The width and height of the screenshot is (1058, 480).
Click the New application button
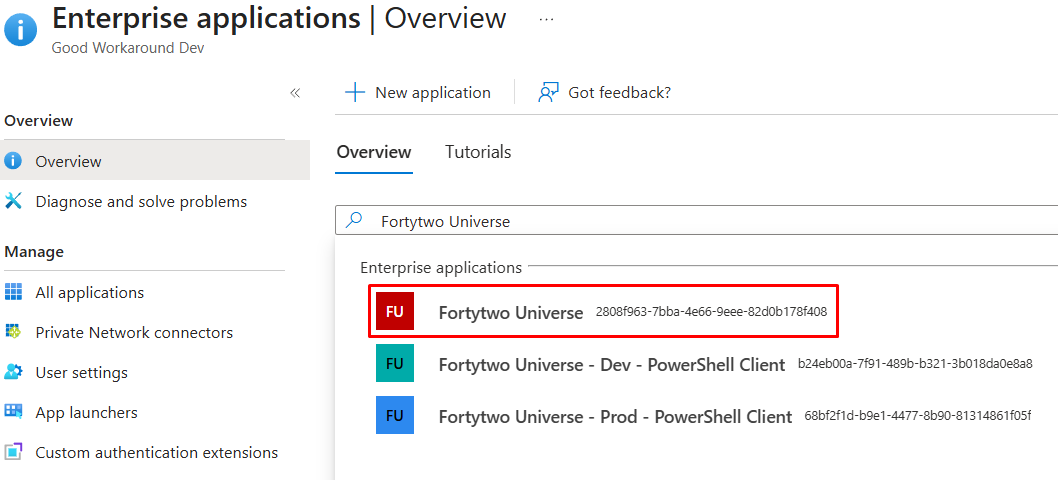[418, 93]
